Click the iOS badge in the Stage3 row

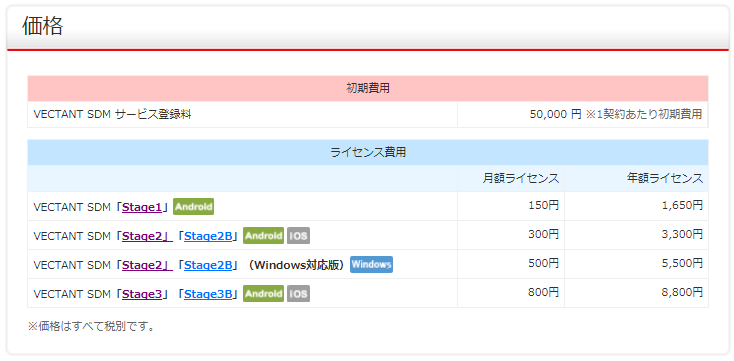point(298,294)
